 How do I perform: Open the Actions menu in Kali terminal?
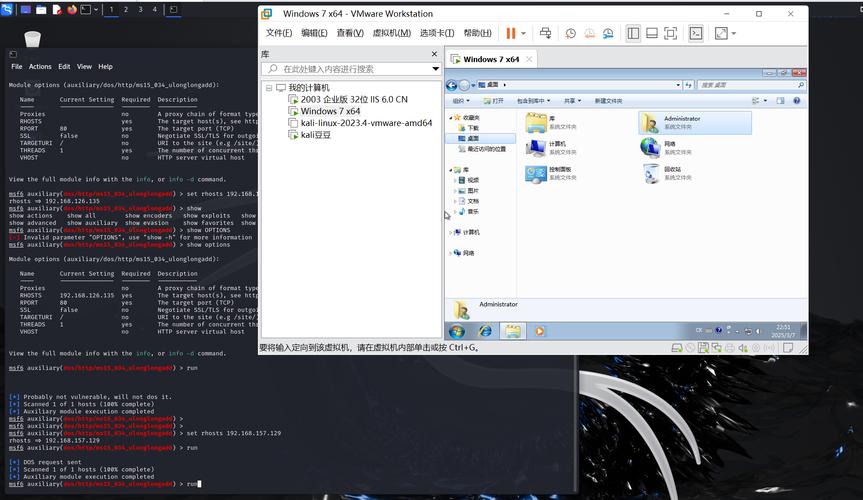point(40,67)
